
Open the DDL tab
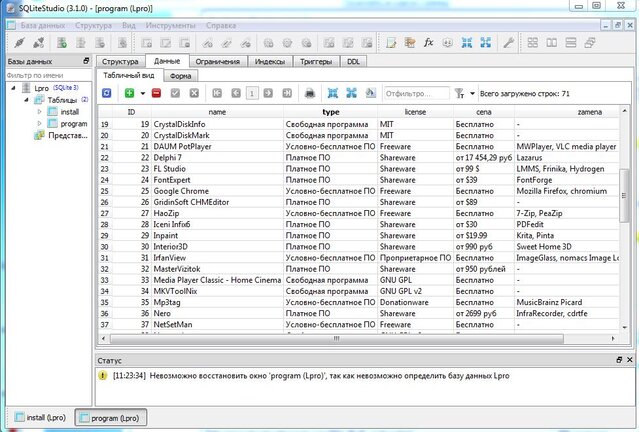pos(354,61)
